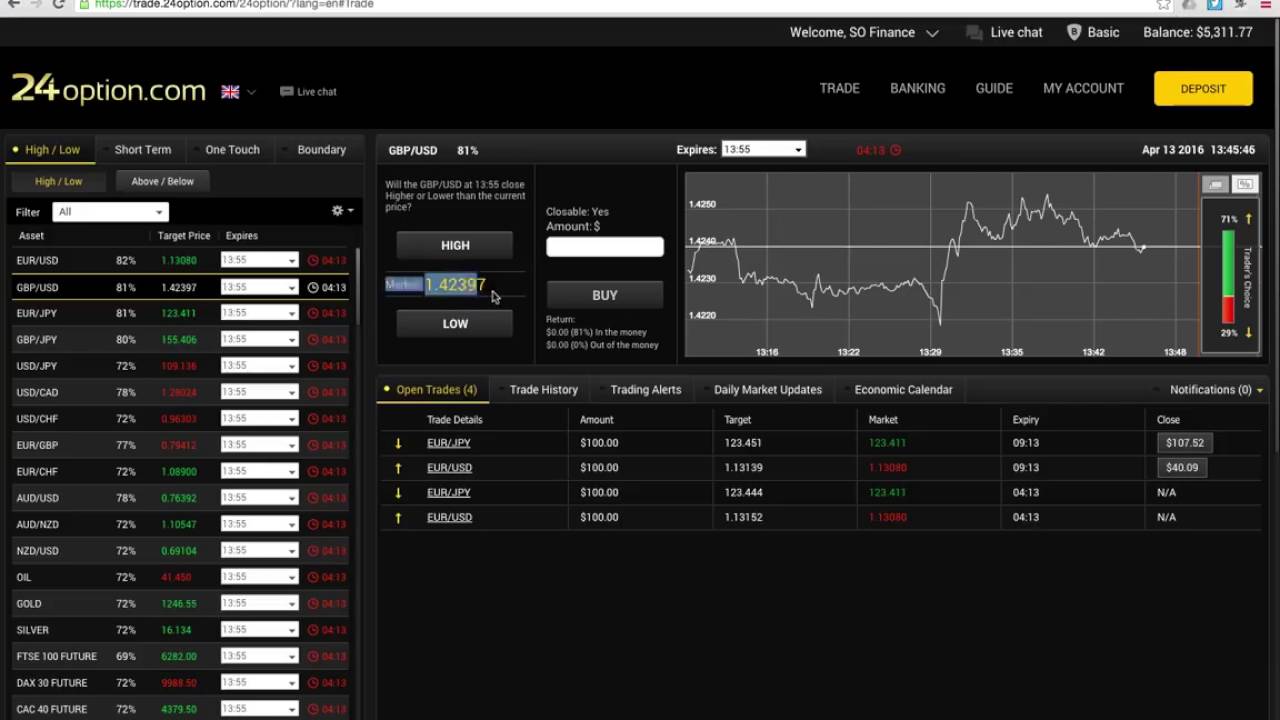The image size is (1280, 720).
Task: Choose the Above / Below sub-option
Action: [x=162, y=181]
